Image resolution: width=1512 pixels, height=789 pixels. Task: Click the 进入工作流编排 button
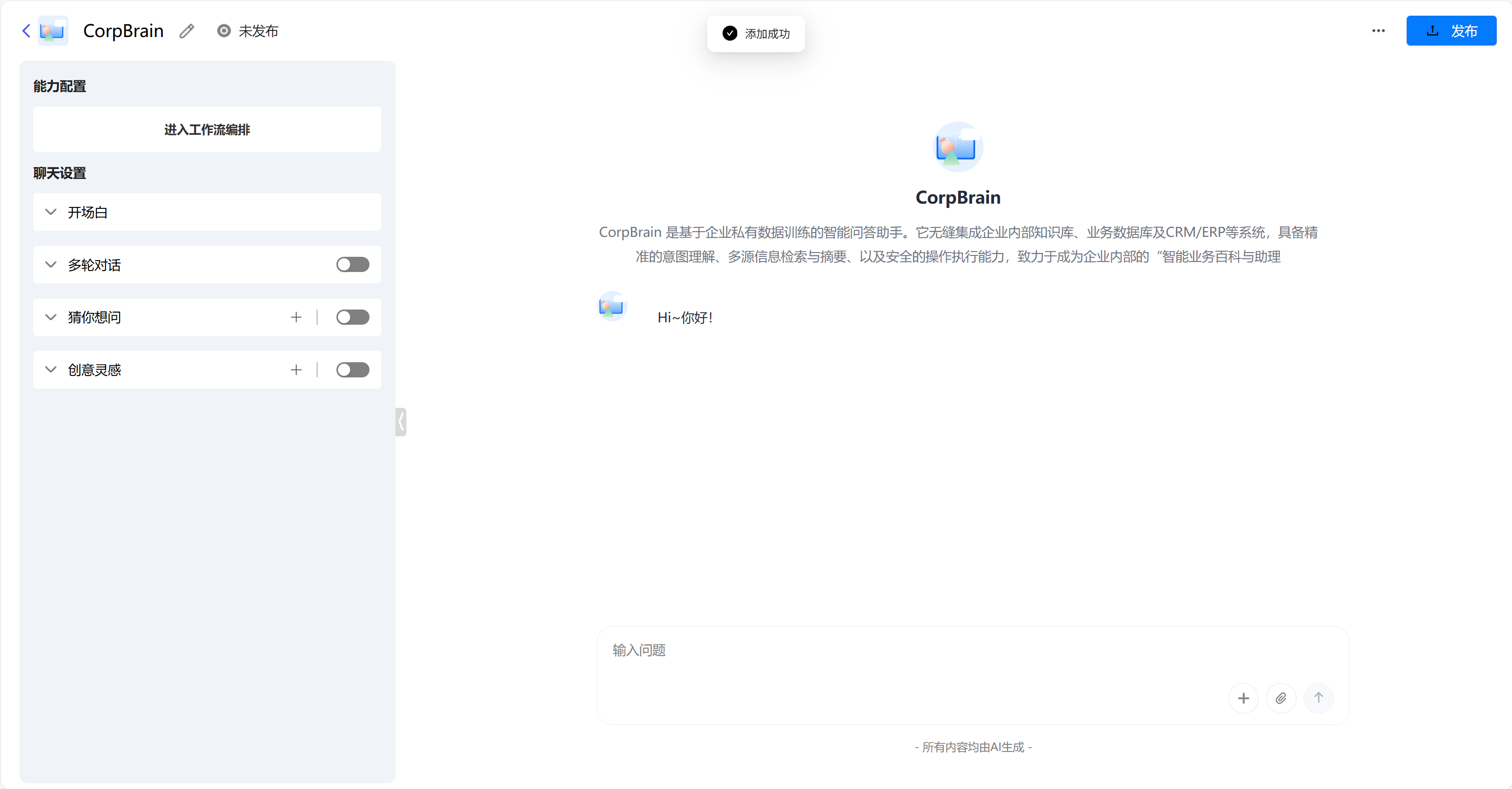click(207, 129)
